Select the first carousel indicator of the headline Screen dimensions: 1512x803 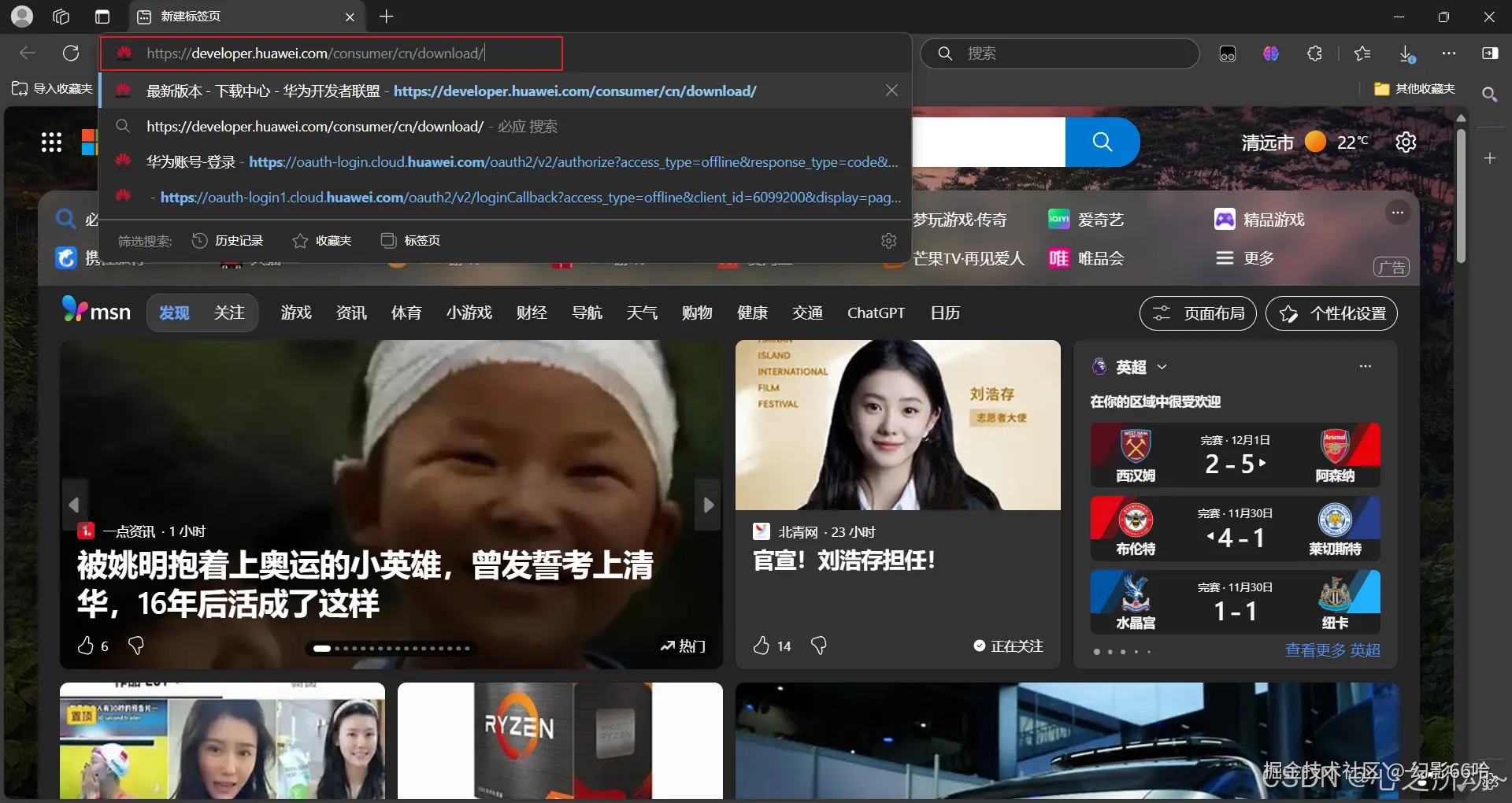321,649
